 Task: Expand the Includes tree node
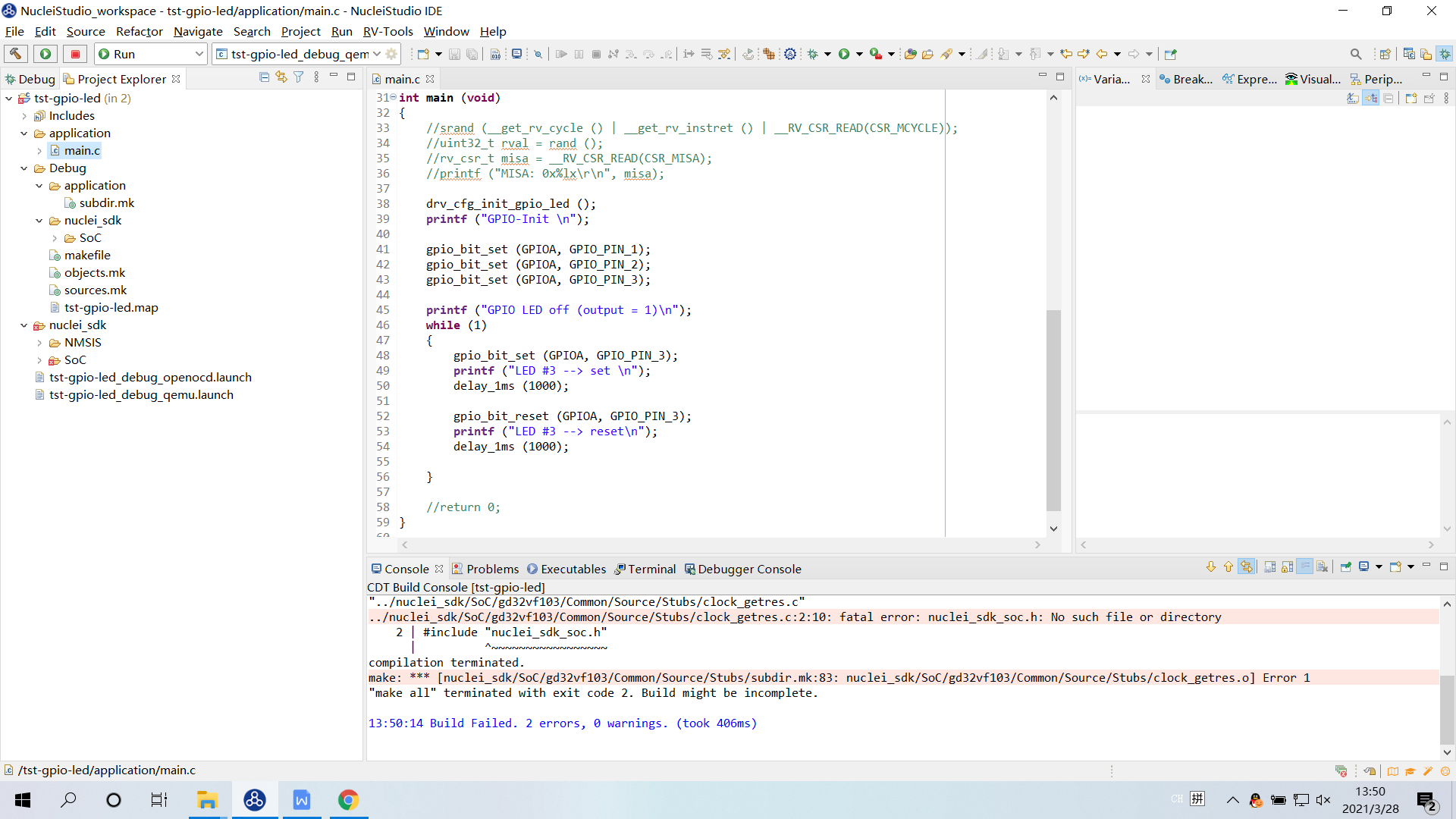coord(24,116)
